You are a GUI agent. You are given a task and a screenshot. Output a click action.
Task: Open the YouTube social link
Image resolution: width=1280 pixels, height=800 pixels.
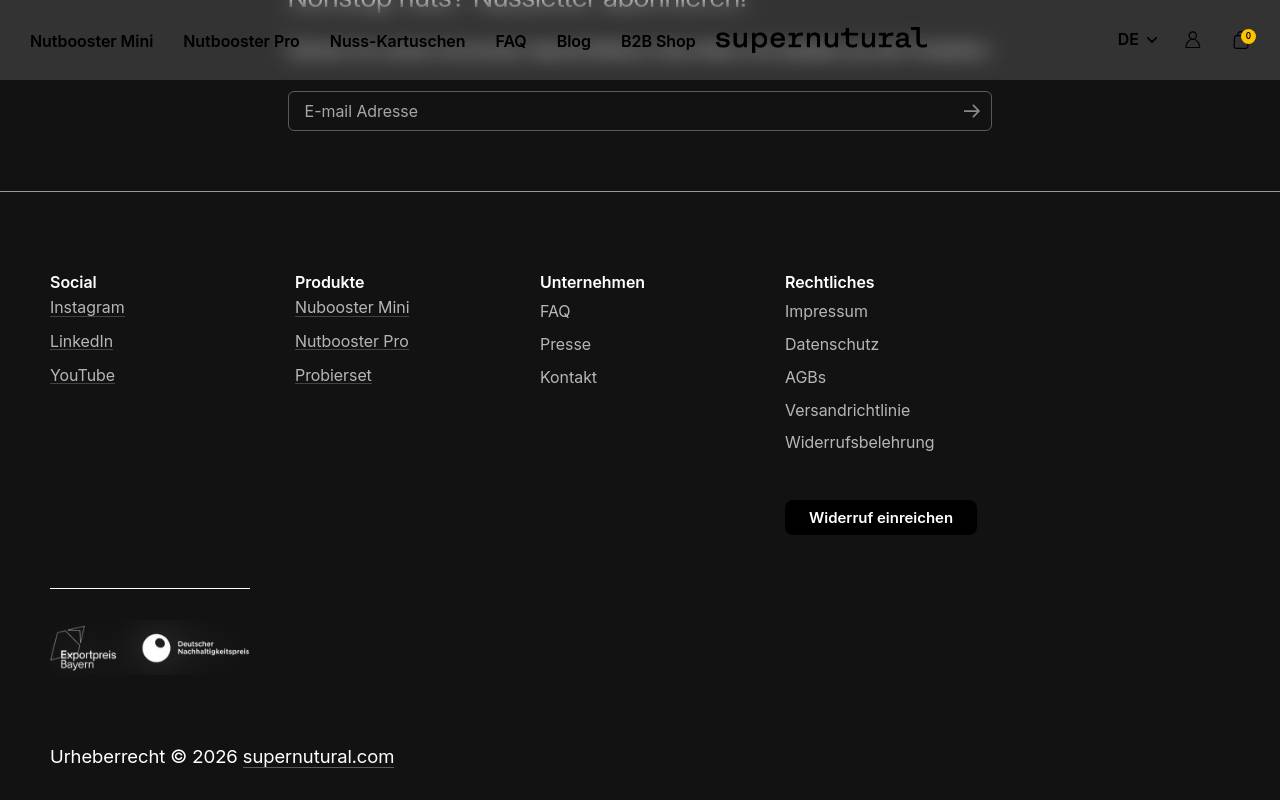[82, 375]
